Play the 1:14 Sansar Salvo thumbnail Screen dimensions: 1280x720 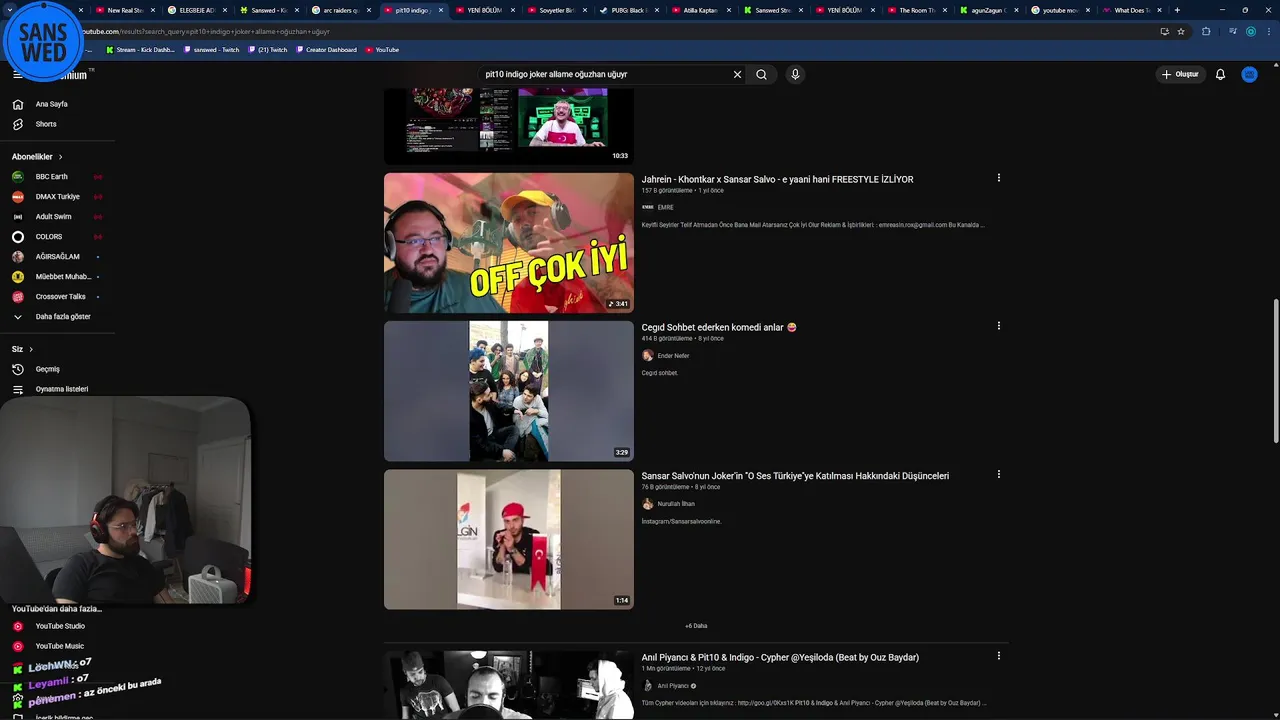509,539
